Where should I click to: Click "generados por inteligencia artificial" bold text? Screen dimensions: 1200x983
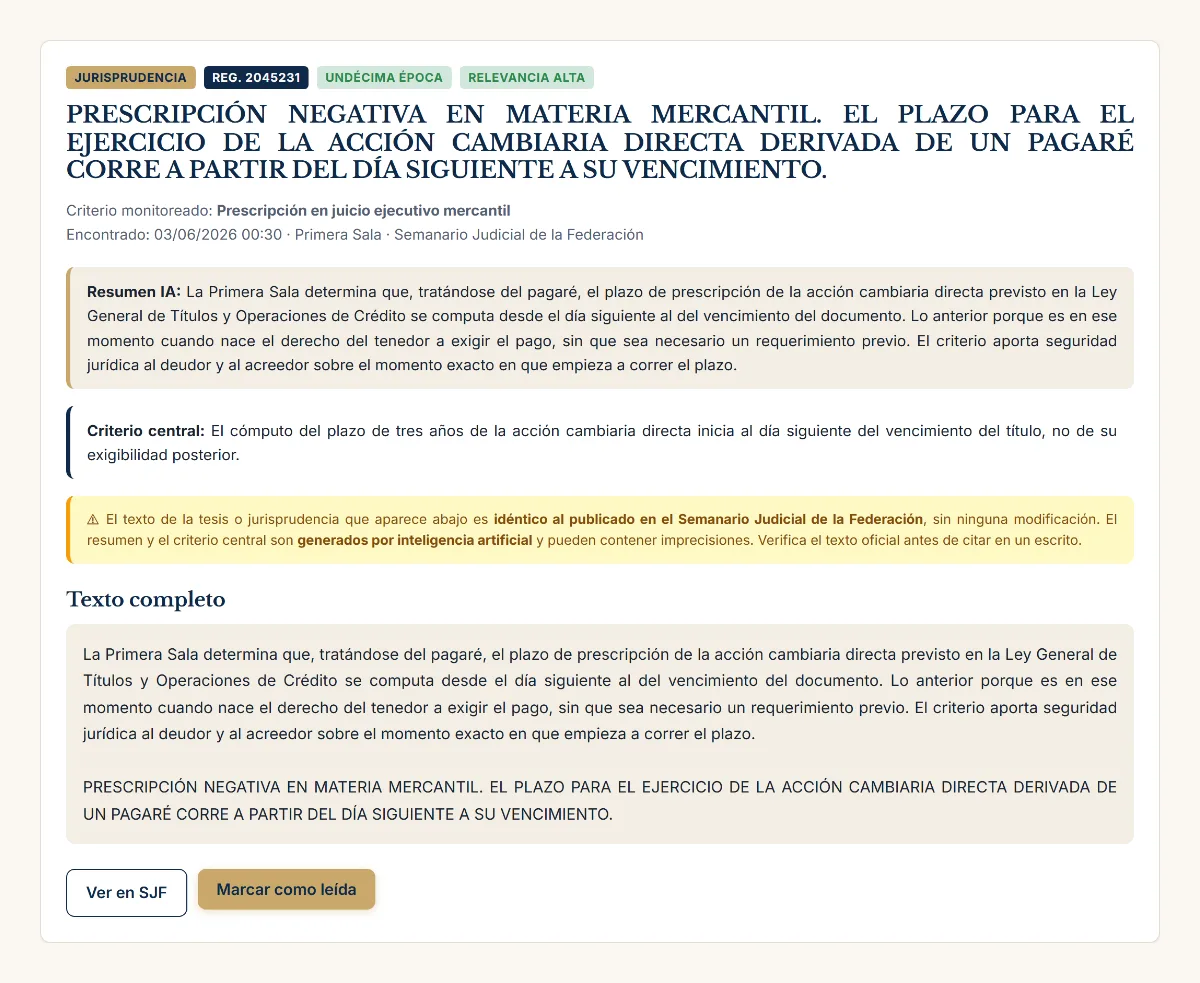point(415,541)
